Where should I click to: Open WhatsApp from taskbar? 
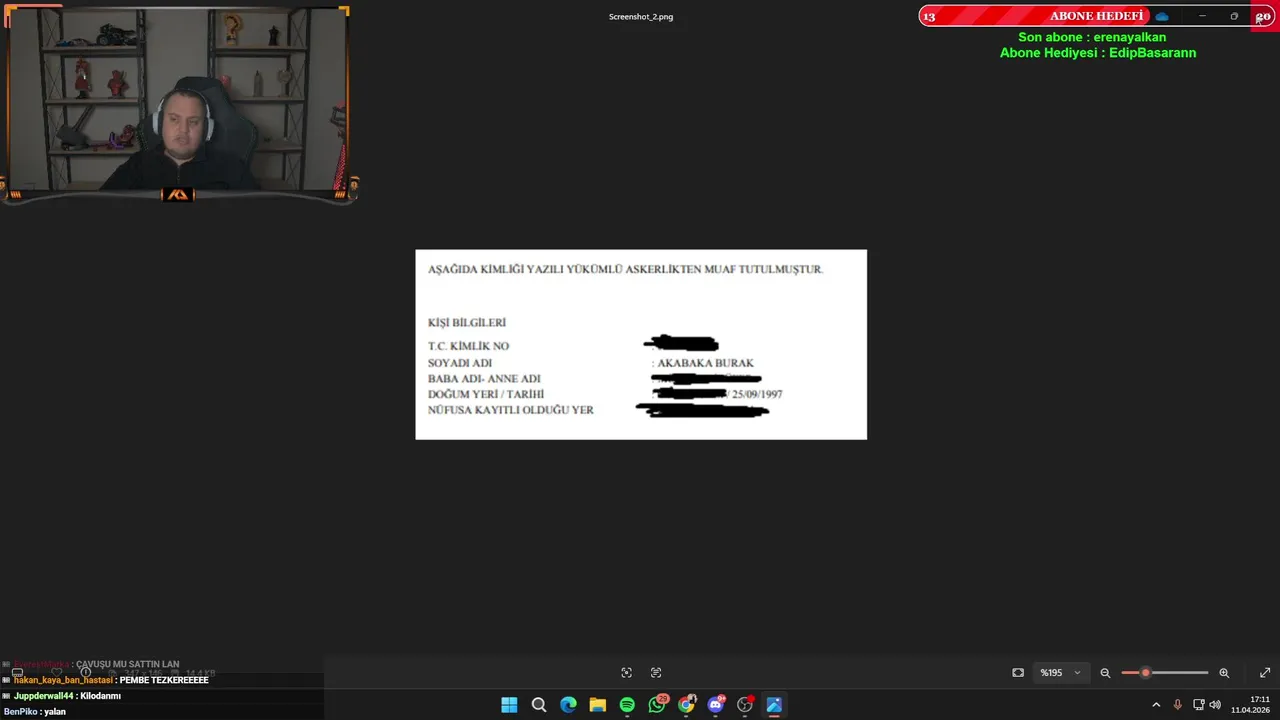(657, 705)
